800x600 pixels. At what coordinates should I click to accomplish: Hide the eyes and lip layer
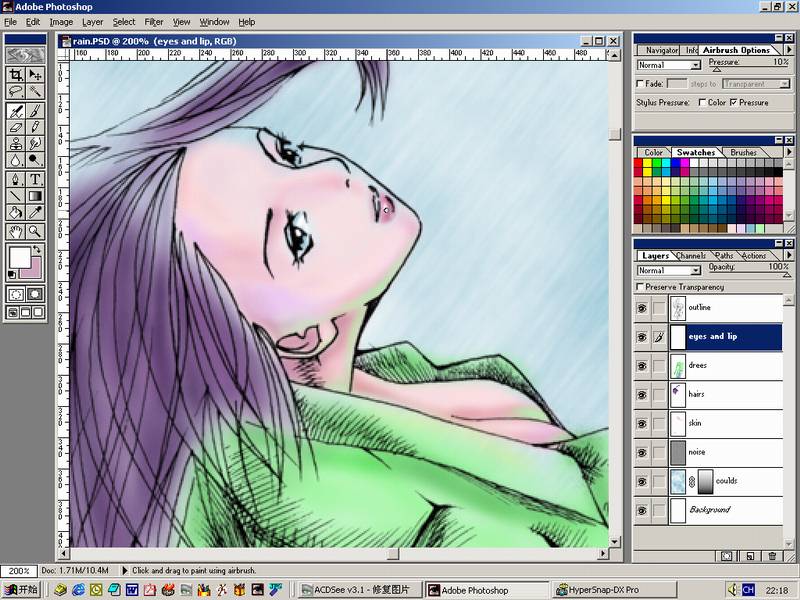[642, 337]
